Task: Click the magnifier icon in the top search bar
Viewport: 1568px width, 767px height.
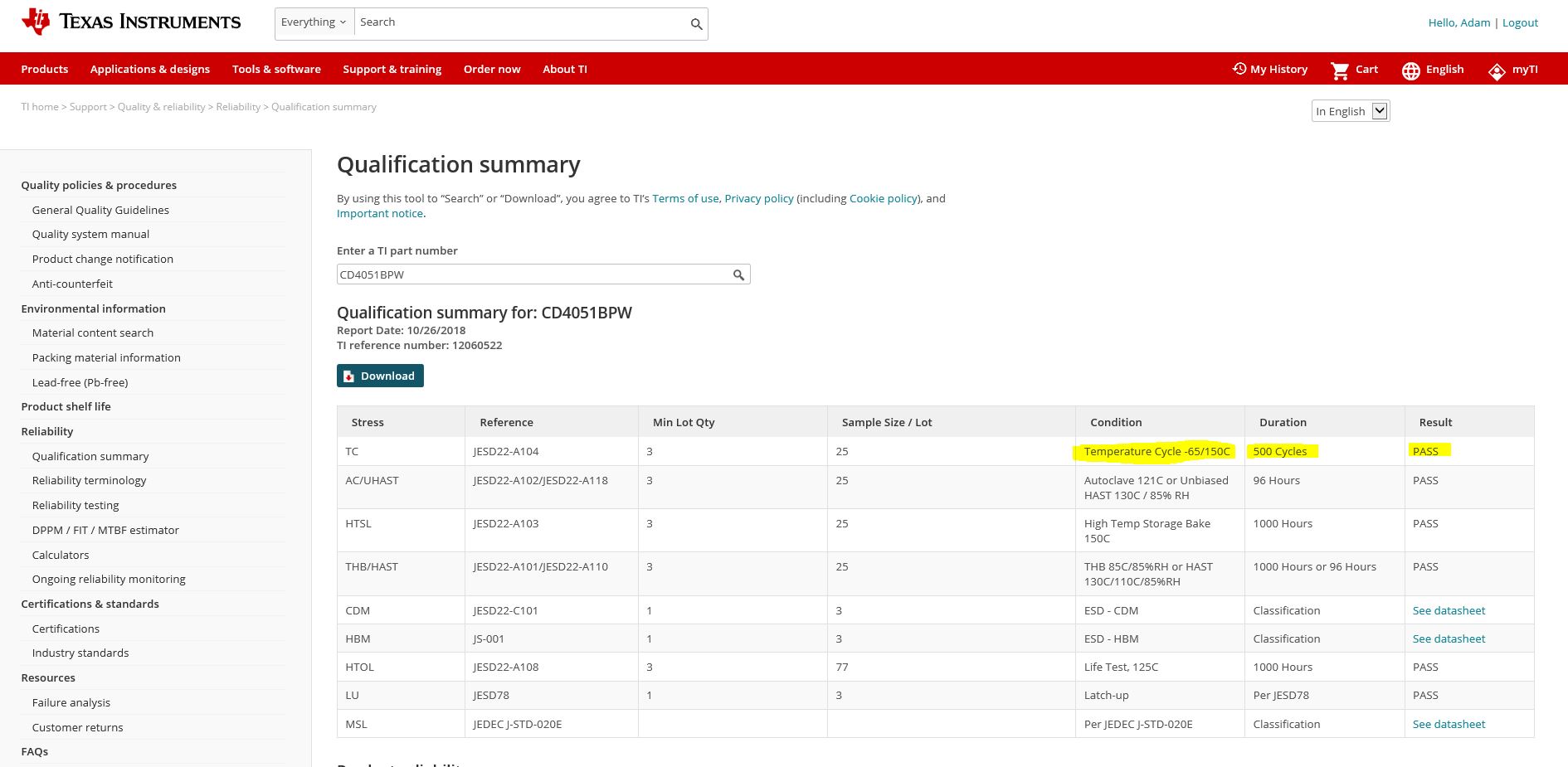Action: coord(697,24)
